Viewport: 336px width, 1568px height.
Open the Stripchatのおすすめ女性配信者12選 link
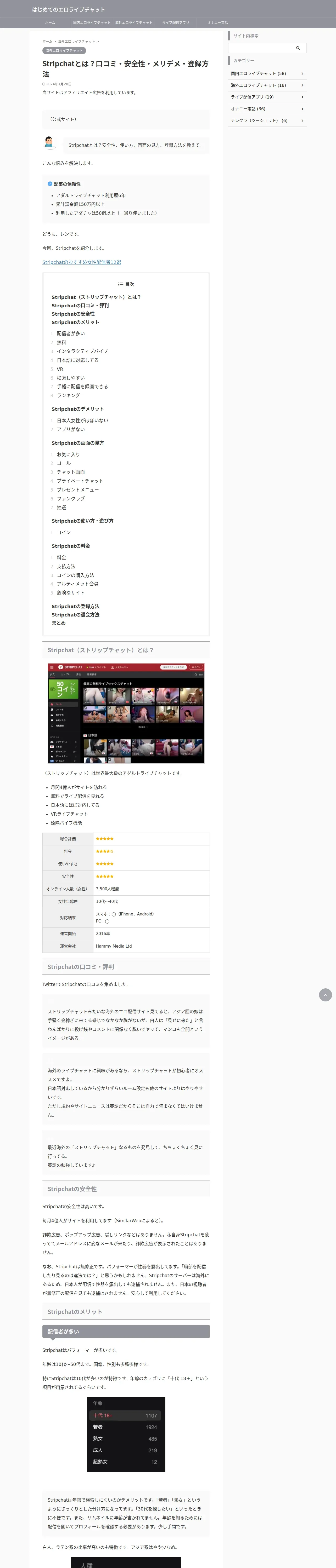coord(82,262)
